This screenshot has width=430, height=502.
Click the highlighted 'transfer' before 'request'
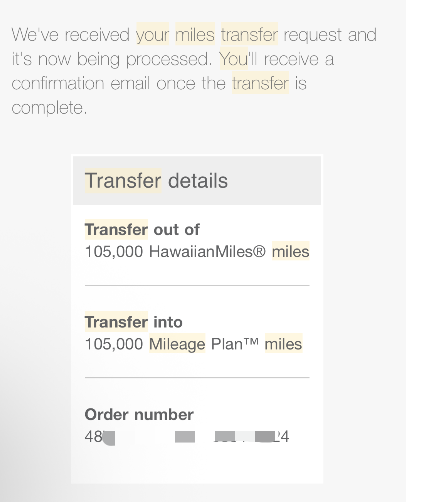coord(249,34)
